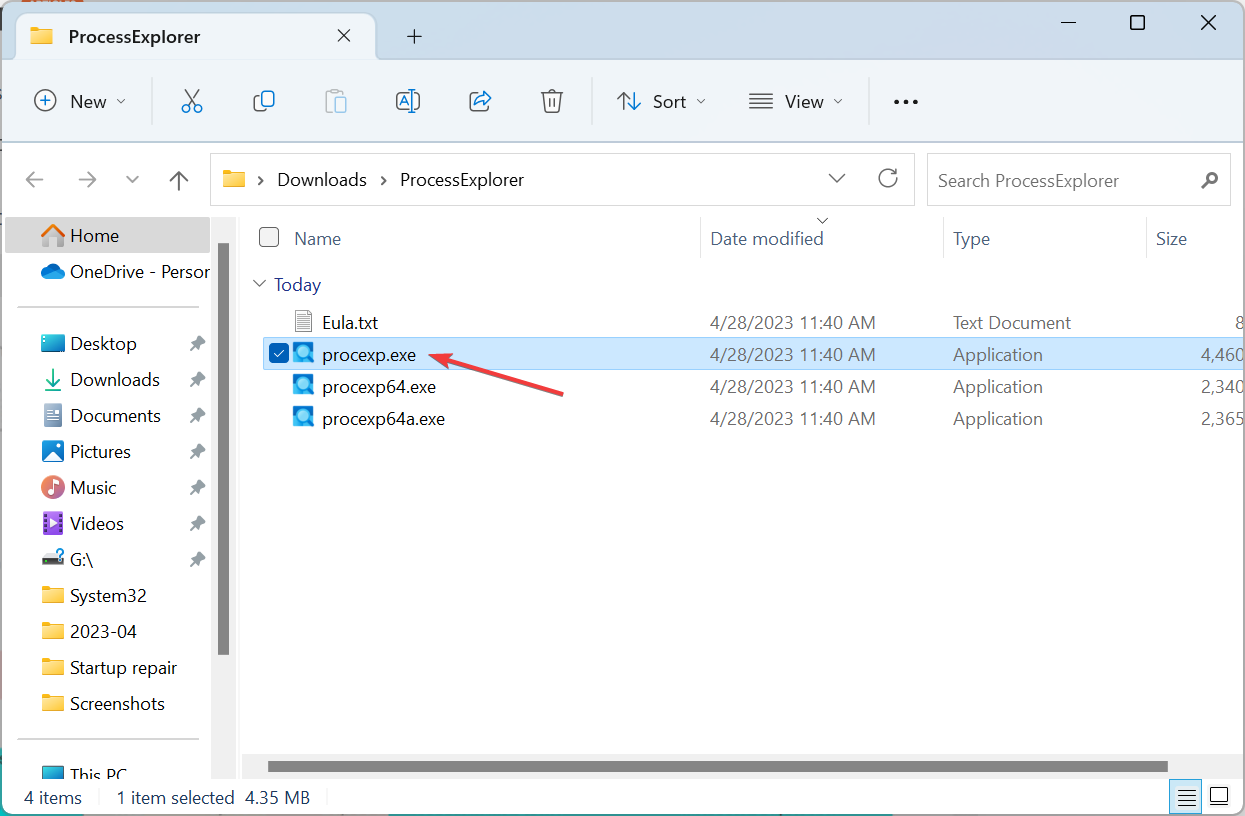Click ProcessExplorer in the address bar

click(x=462, y=180)
